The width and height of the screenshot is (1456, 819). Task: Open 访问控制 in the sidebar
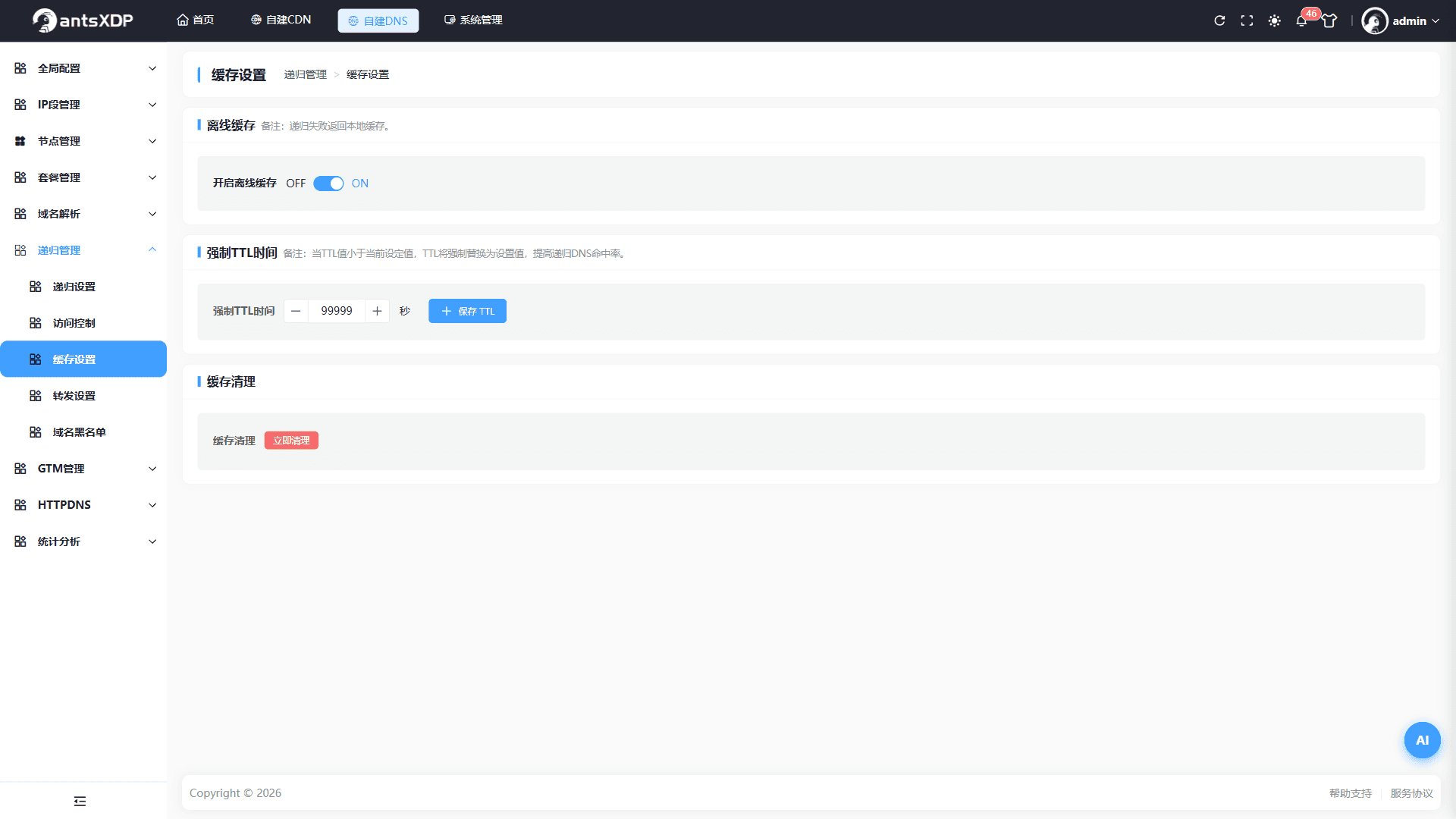(x=83, y=323)
